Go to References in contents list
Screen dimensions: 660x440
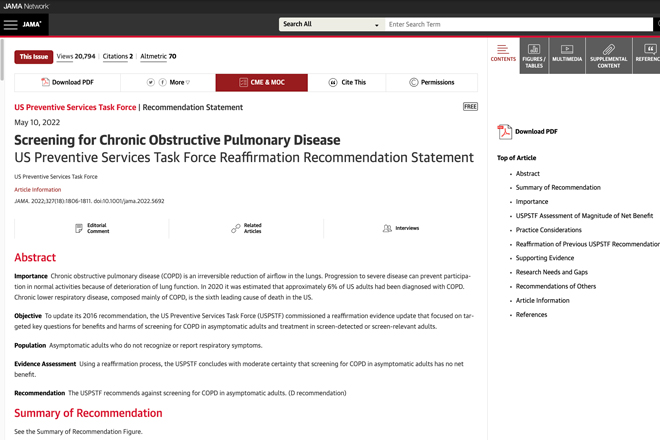[531, 315]
